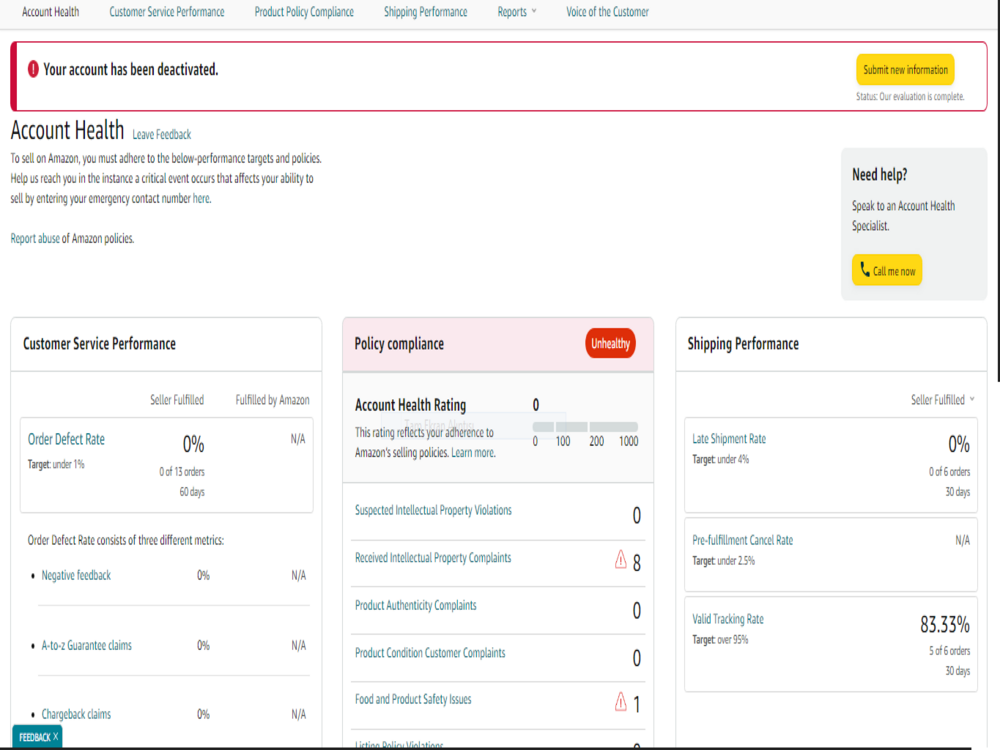This screenshot has height=750, width=1000.
Task: Open the Leave Feedback link
Action: (x=161, y=135)
